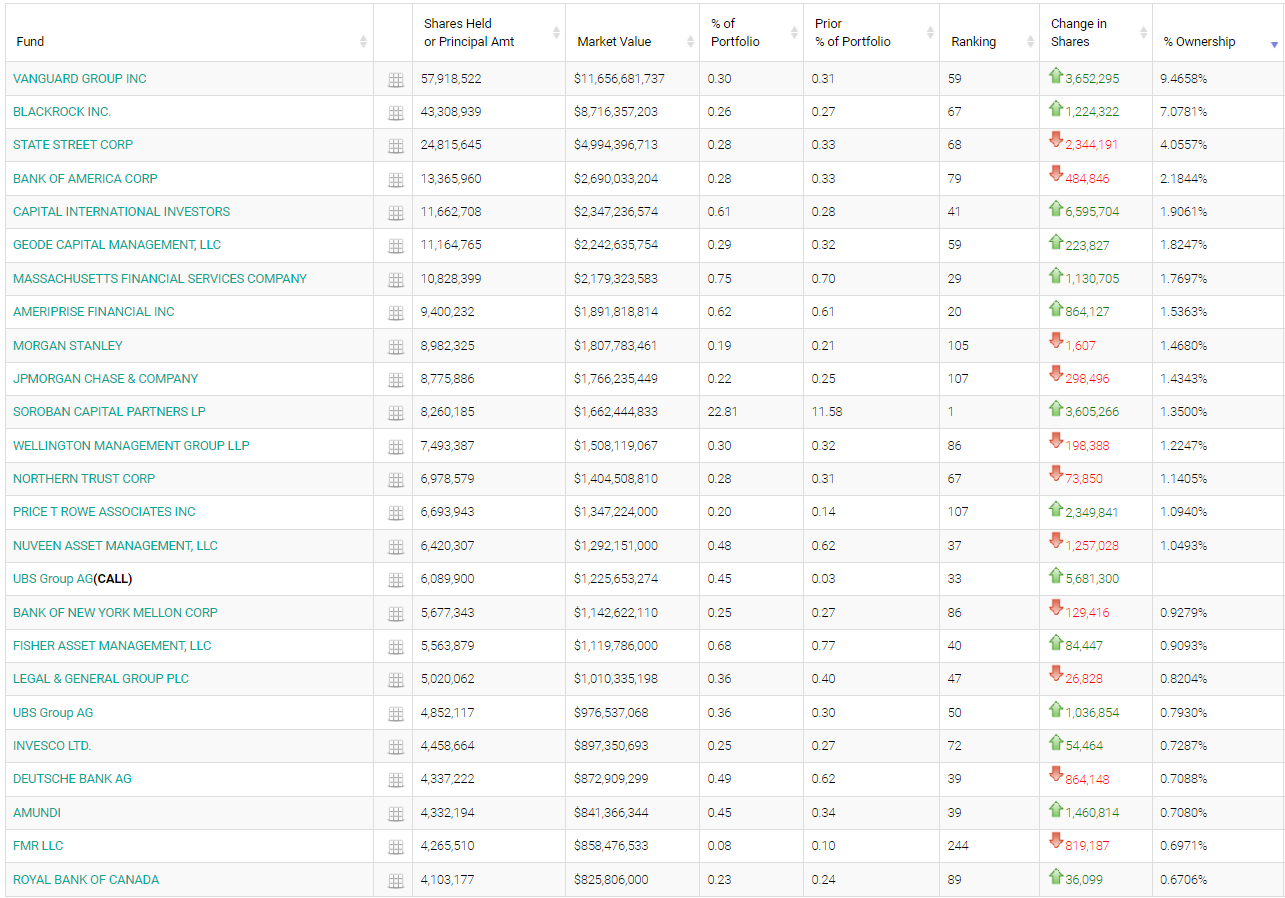Open grid icon in Vanguard Group row
Viewport: 1285px width, 898px height.
395,80
